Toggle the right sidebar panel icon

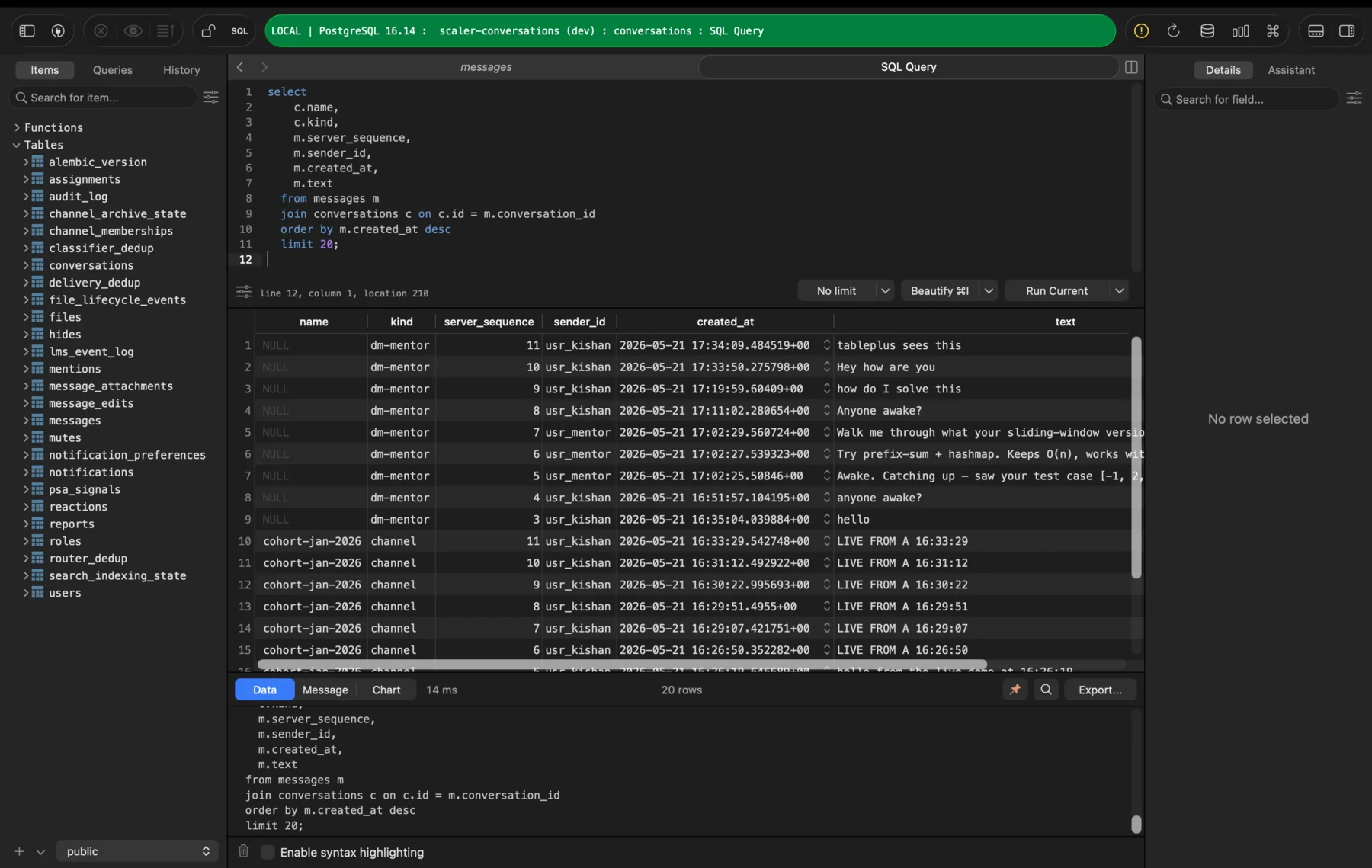tap(1347, 31)
